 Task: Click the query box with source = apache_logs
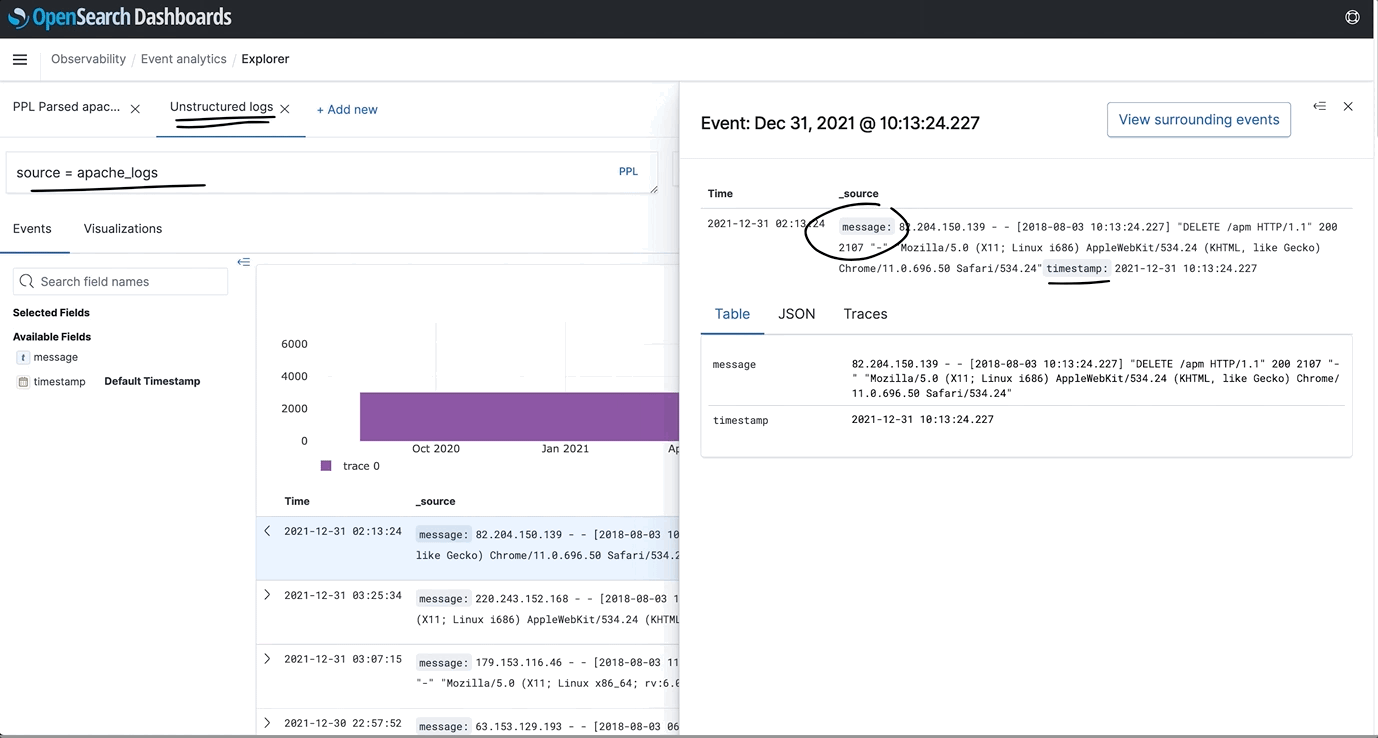pos(332,173)
